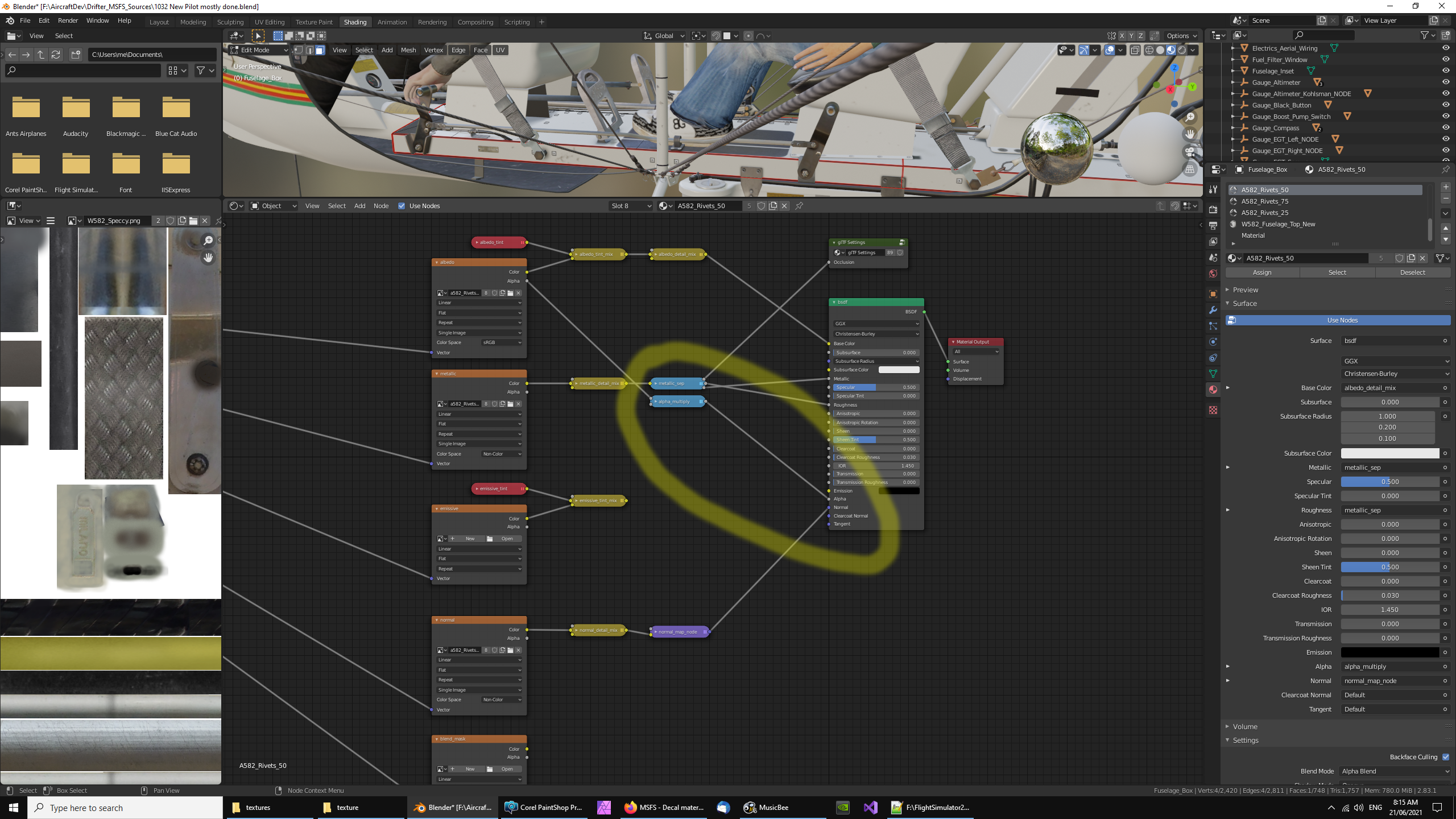This screenshot has width=1456, height=819.
Task: Open the Global transform orientation dropdown
Action: (x=664, y=36)
